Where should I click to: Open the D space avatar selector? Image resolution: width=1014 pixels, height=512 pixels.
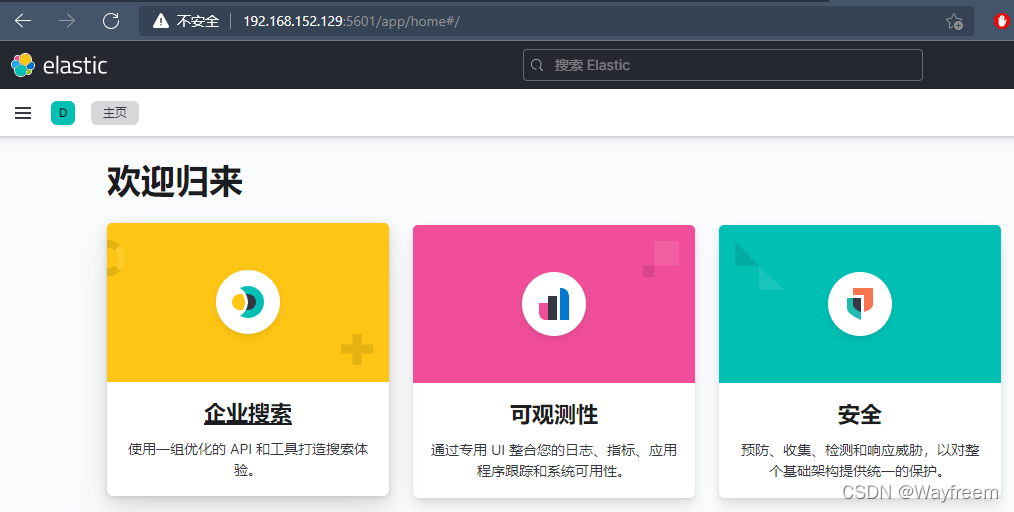point(63,113)
